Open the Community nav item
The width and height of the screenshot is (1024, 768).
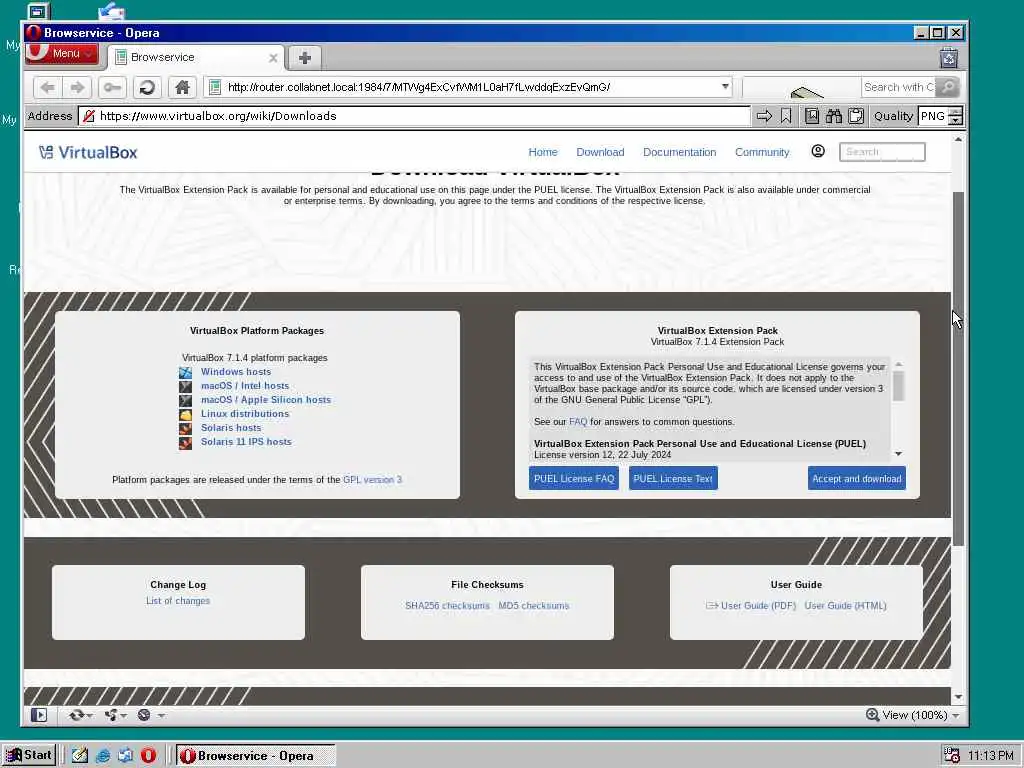pos(762,152)
